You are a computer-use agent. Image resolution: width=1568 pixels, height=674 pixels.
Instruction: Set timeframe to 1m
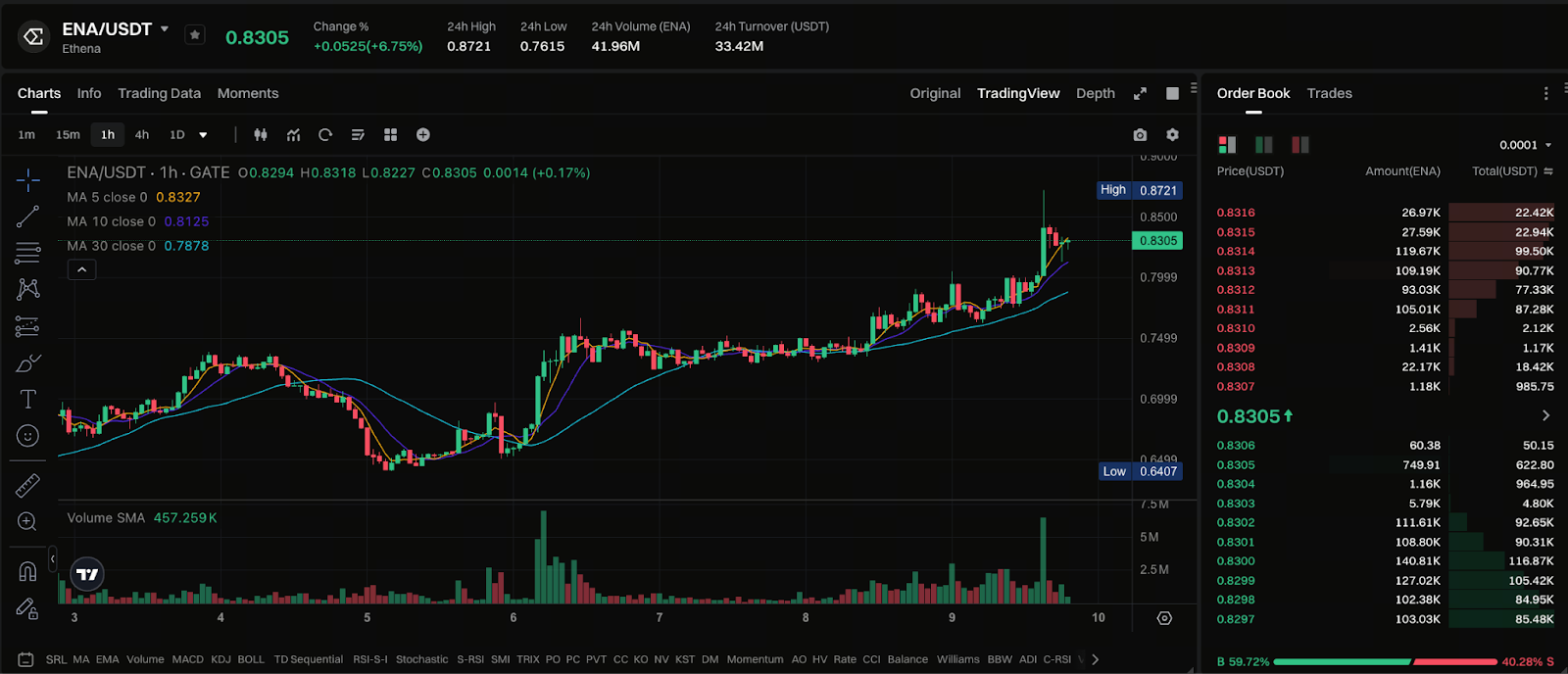click(x=26, y=135)
